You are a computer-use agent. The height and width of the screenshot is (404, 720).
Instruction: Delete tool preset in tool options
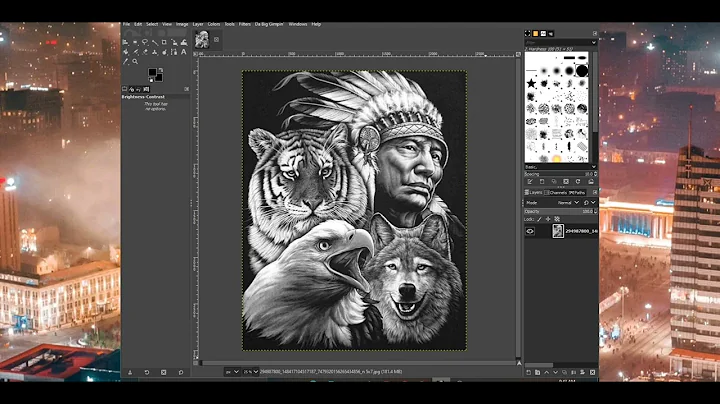click(x=163, y=372)
